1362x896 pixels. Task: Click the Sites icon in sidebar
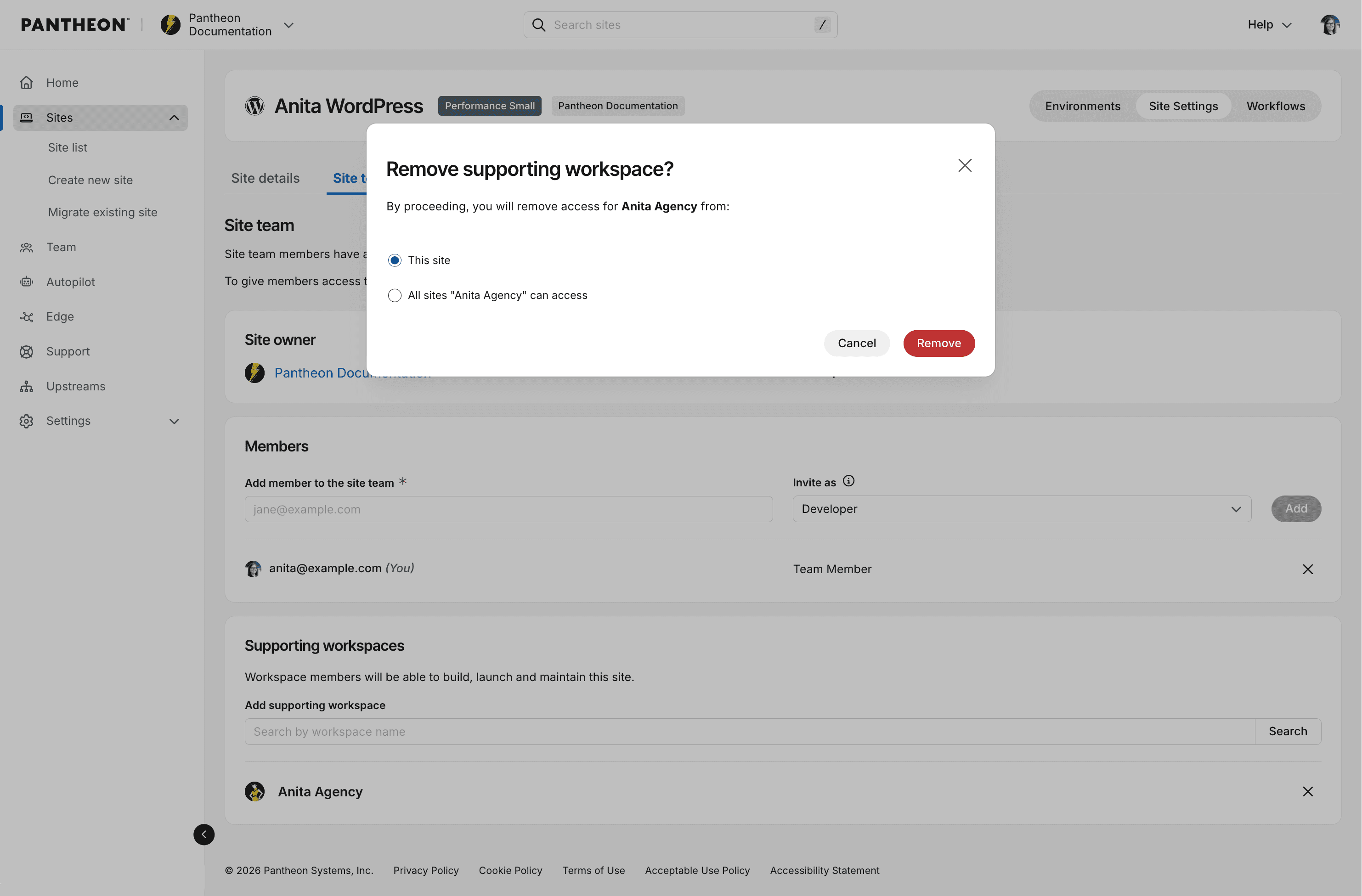tap(26, 117)
